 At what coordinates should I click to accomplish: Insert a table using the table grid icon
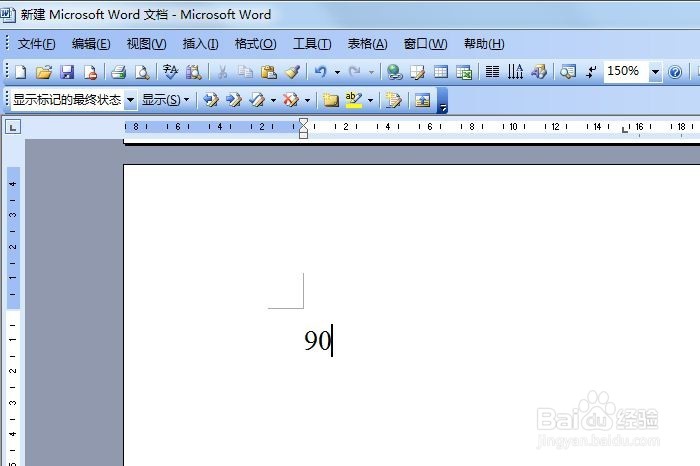(x=441, y=72)
